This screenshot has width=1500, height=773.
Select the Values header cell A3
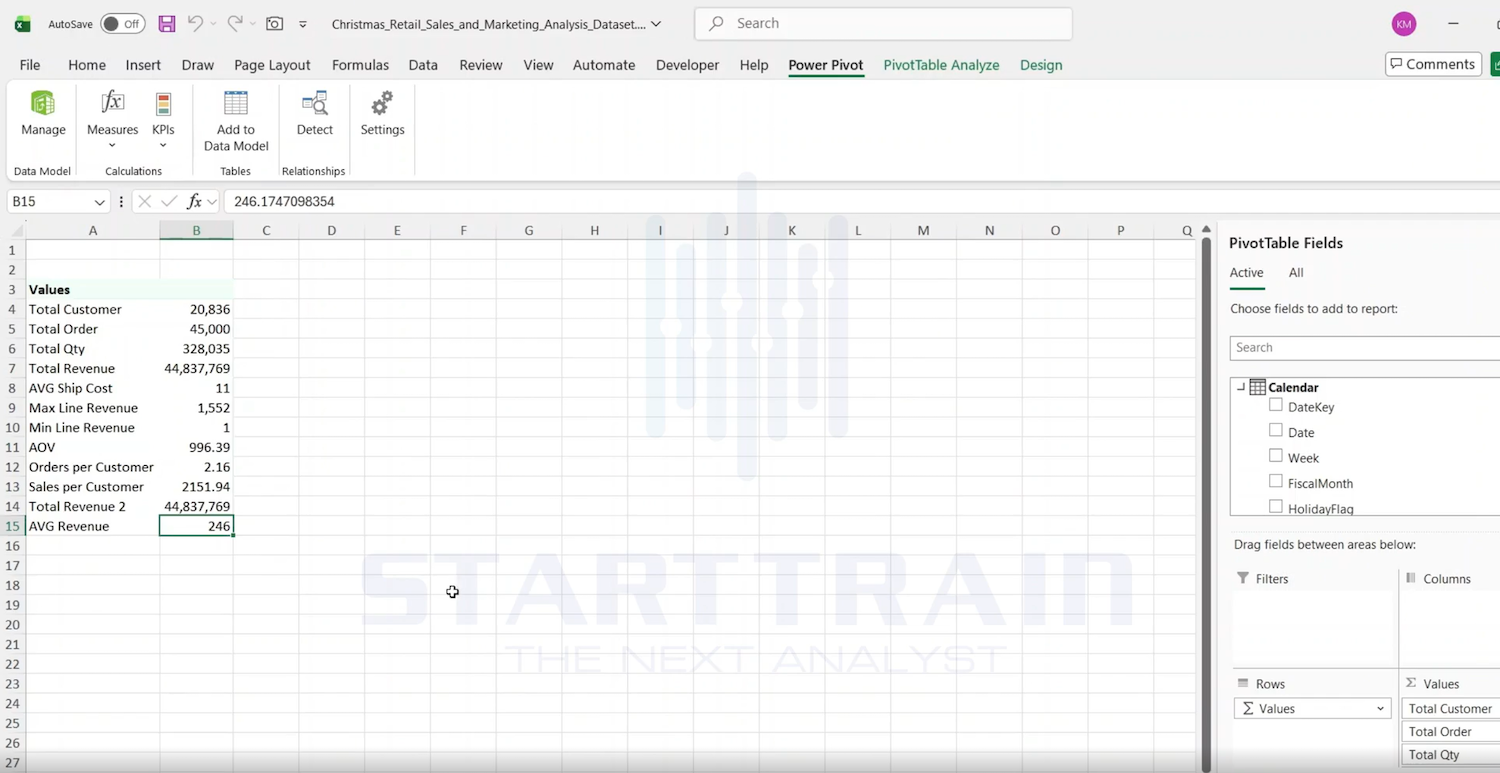coord(92,290)
